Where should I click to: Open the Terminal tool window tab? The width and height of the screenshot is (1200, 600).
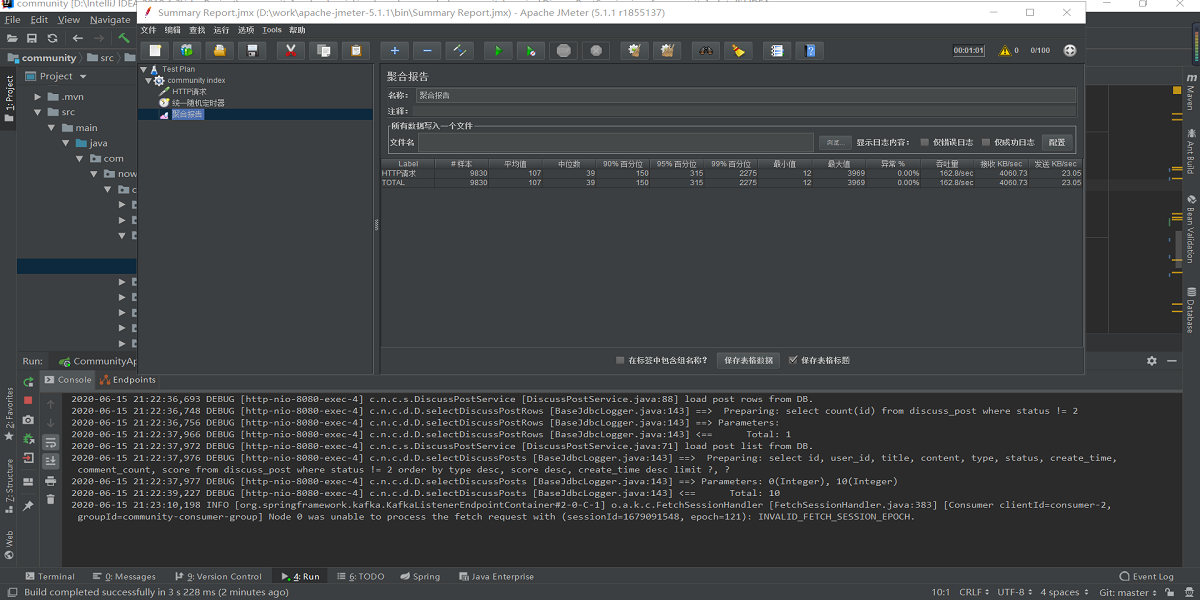click(x=50, y=576)
